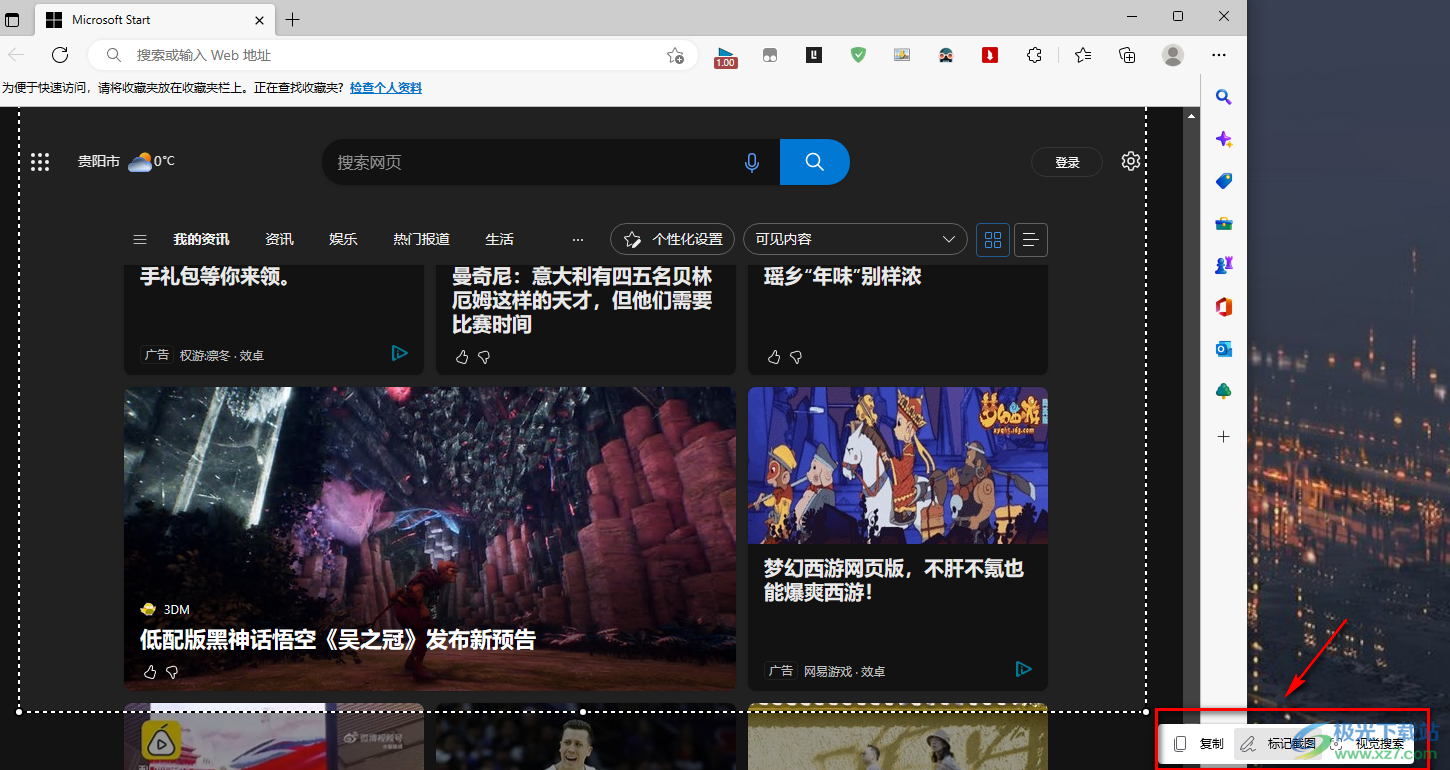
Task: Open sidebar Search icon
Action: point(1223,97)
